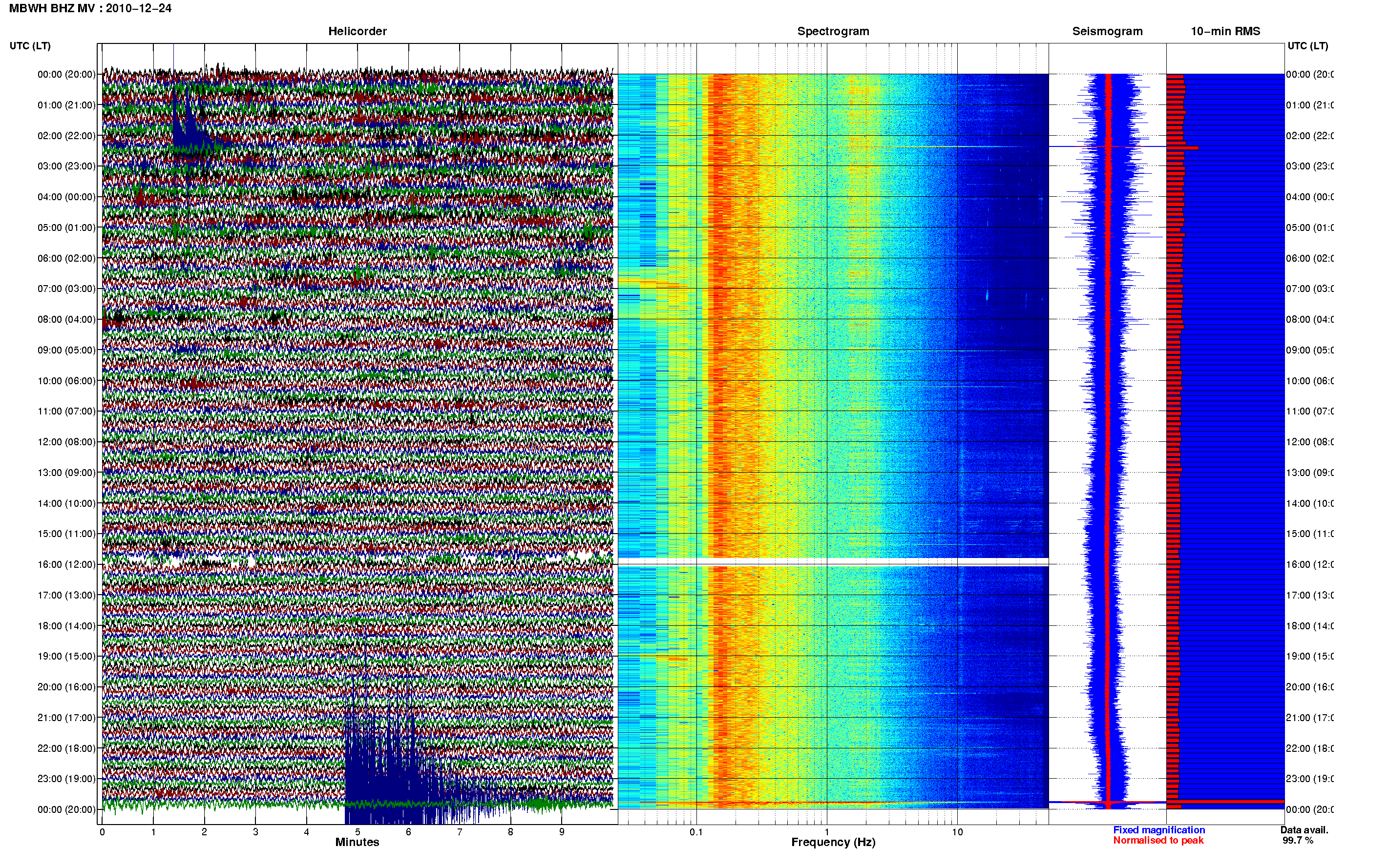Click the left time label '08:00 (04:00)'

pyautogui.click(x=66, y=320)
